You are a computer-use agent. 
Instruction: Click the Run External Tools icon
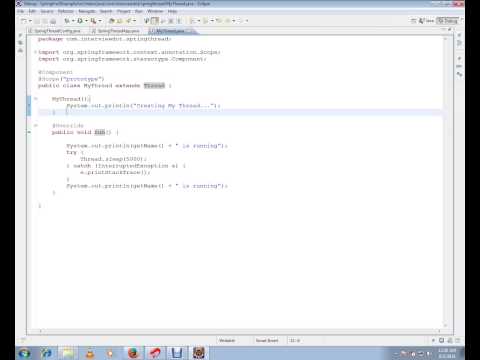click(x=94, y=21)
